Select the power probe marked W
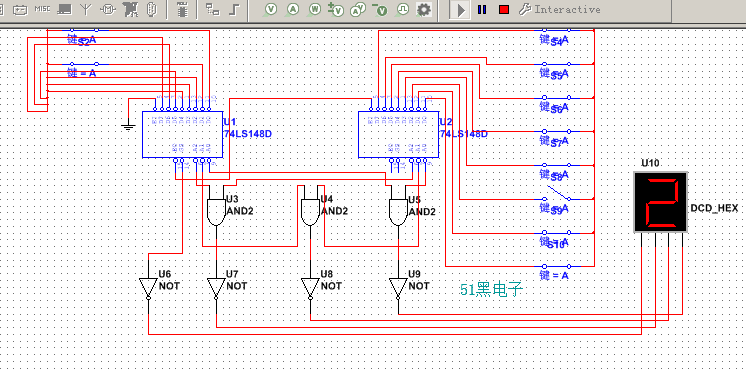Image resolution: width=746 pixels, height=369 pixels. tap(315, 9)
